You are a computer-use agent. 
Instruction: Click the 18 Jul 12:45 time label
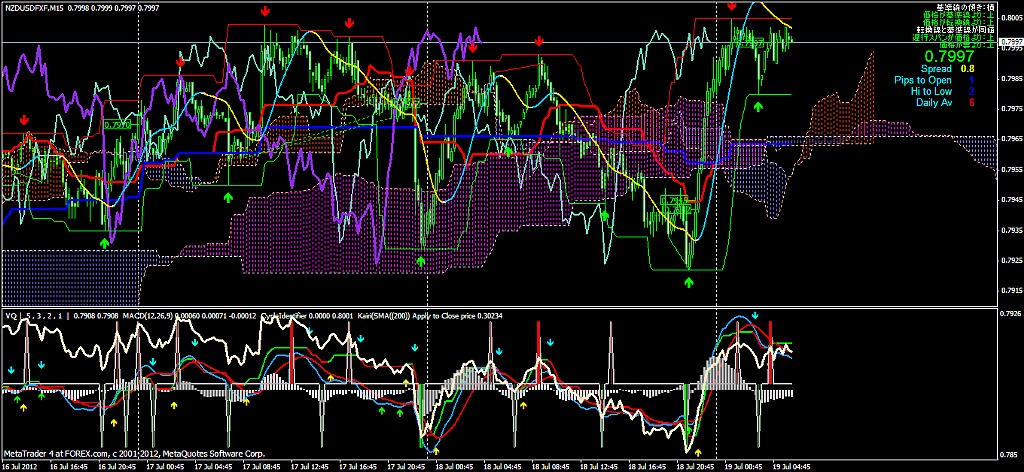(598, 467)
